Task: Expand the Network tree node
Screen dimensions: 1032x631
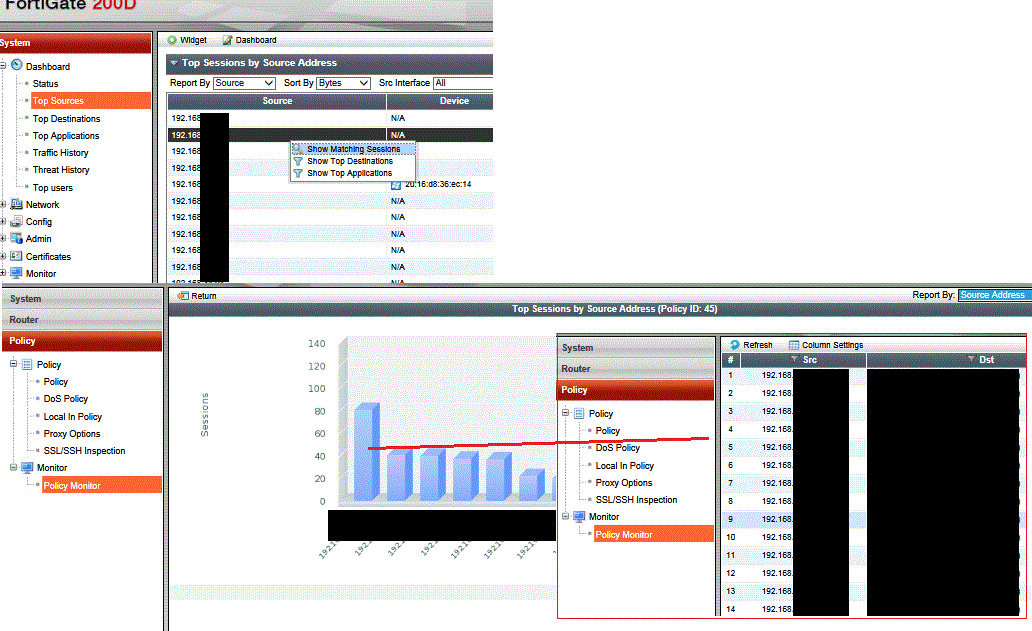Action: click(3, 205)
